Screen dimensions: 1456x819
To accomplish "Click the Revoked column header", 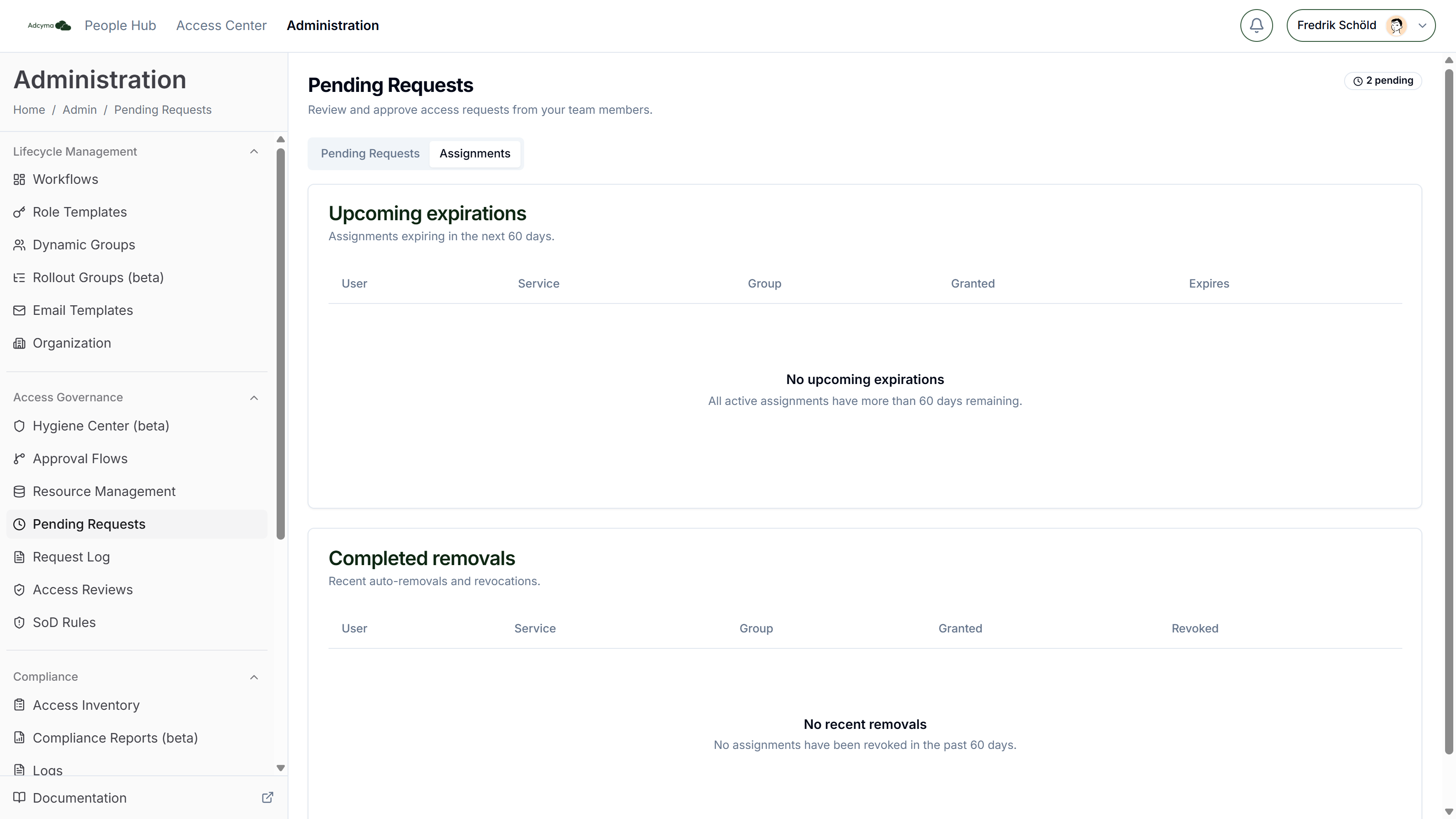I will click(x=1194, y=628).
